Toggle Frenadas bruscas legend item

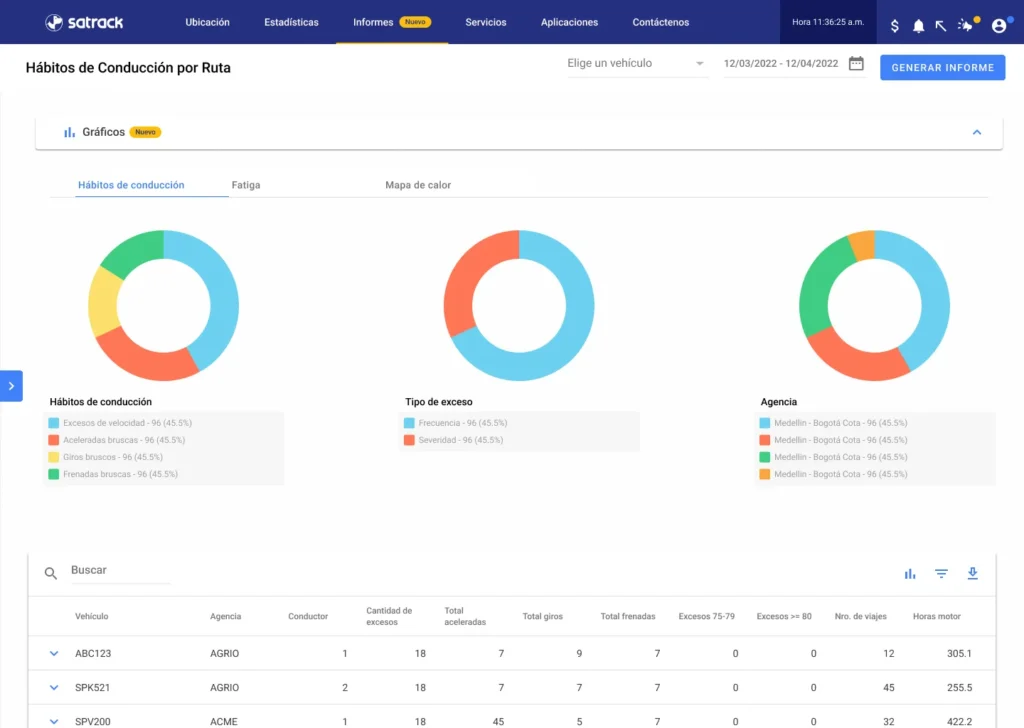pyautogui.click(x=110, y=474)
